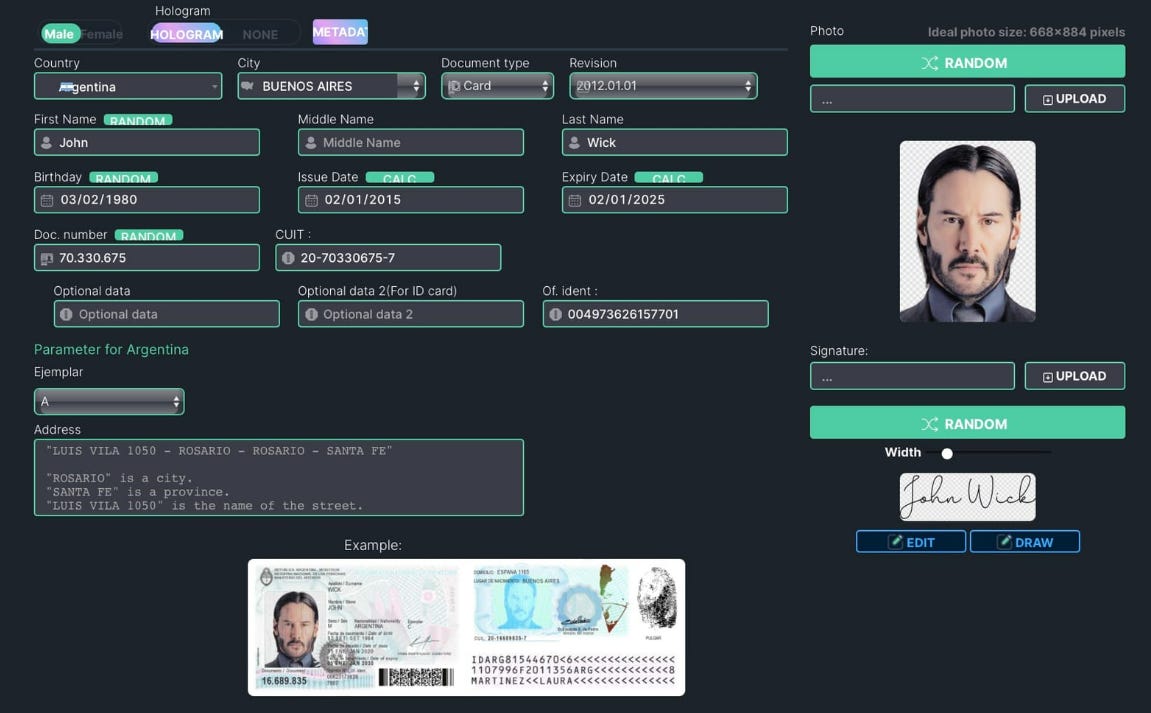Adjust the signature Width slider
Image resolution: width=1151 pixels, height=713 pixels.
click(x=947, y=453)
